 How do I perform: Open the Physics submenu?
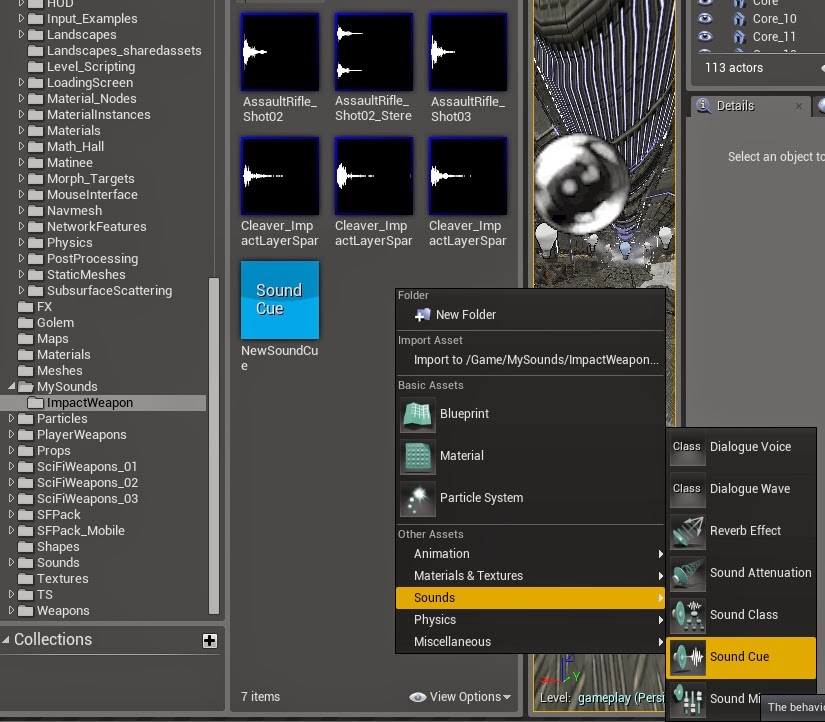[x=530, y=620]
